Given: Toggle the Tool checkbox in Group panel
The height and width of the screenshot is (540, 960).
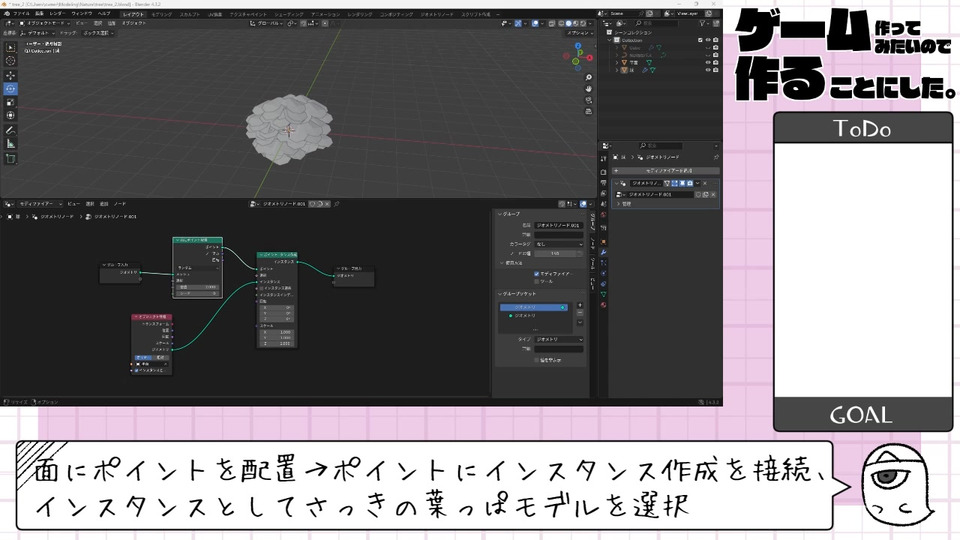Looking at the screenshot, I should [536, 281].
